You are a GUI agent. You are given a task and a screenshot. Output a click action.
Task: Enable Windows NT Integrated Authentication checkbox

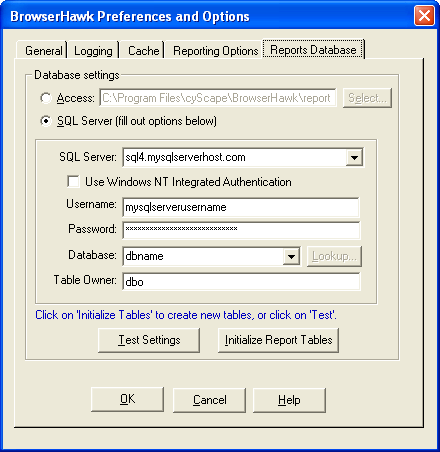[x=73, y=182]
